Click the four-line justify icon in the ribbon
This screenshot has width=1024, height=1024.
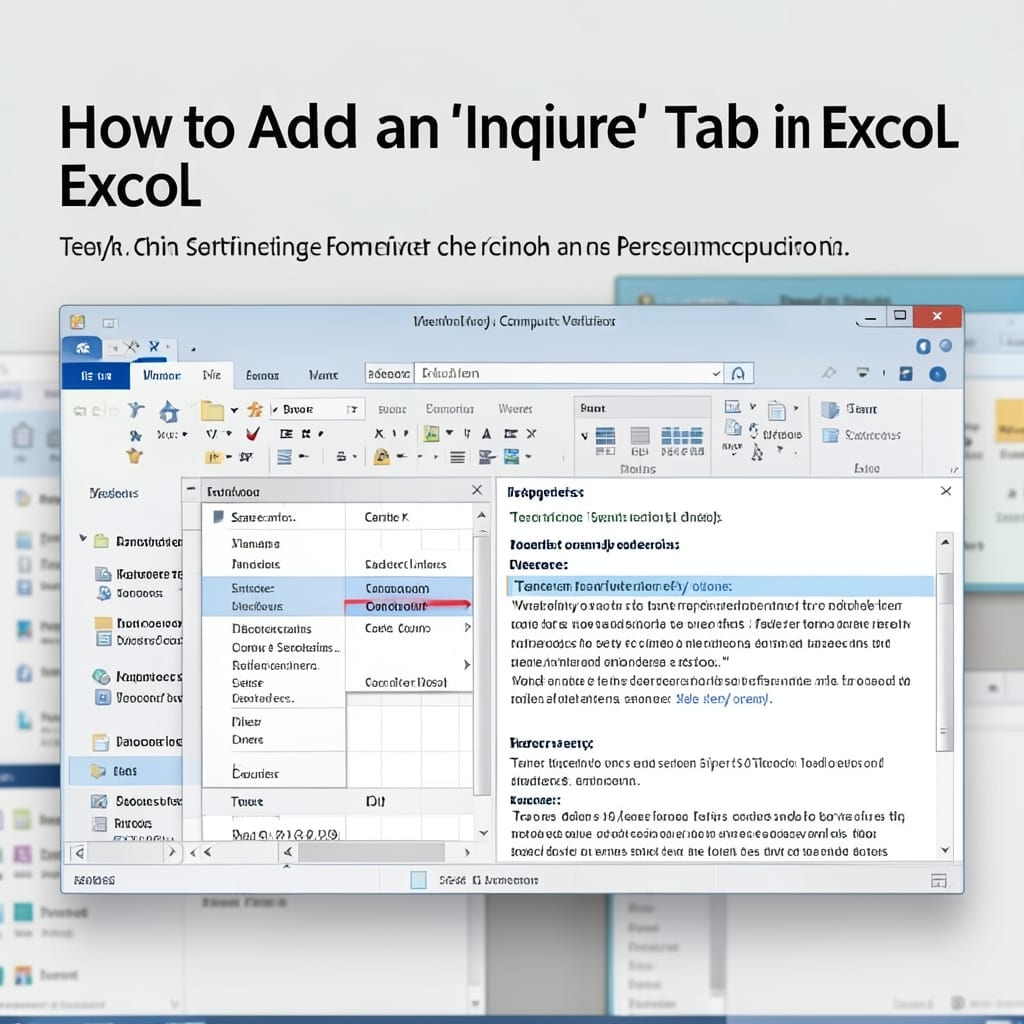coord(457,457)
